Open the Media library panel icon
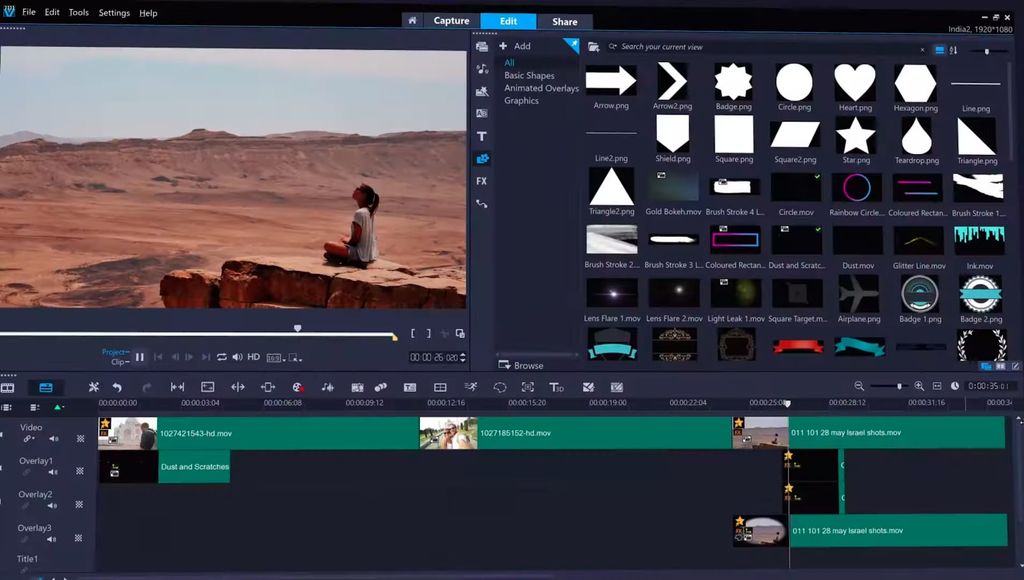Viewport: 1024px width, 580px height. tap(483, 47)
